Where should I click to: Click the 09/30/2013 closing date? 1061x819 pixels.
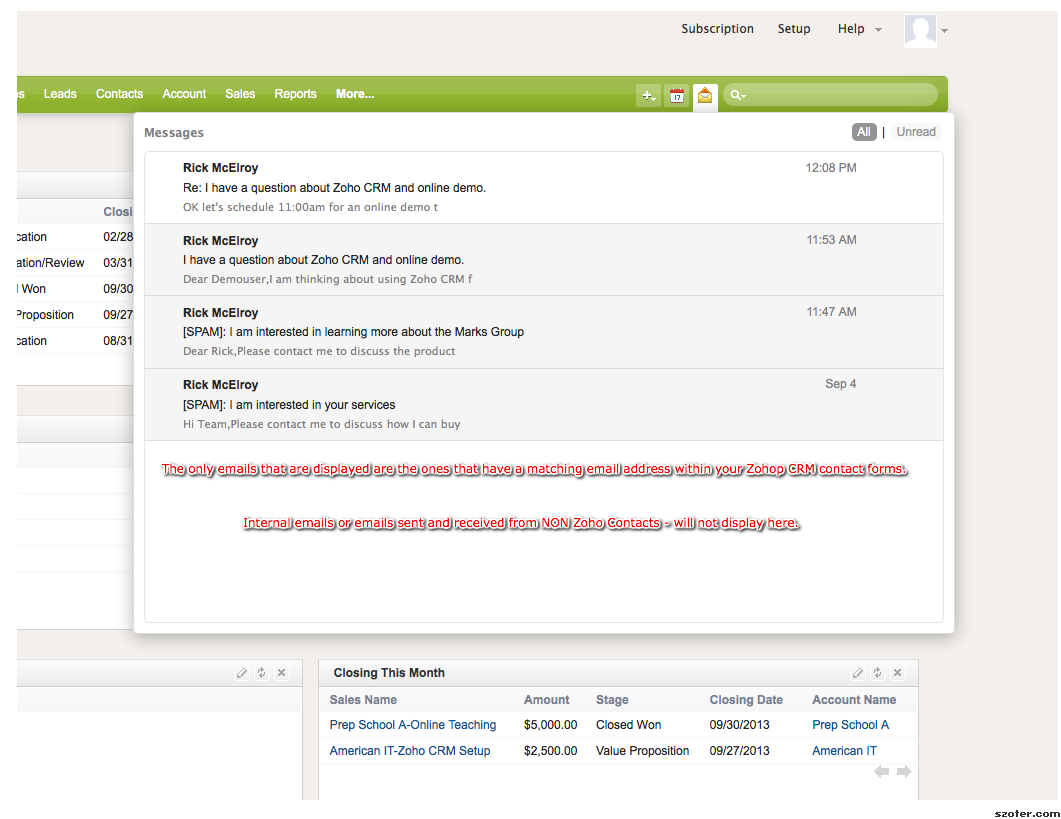(740, 725)
